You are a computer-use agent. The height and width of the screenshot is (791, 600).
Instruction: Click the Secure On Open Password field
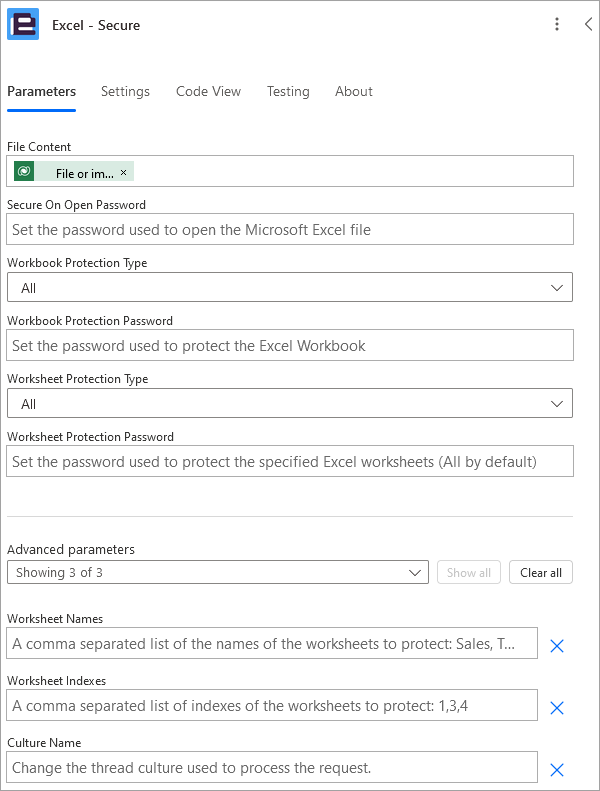click(x=290, y=230)
